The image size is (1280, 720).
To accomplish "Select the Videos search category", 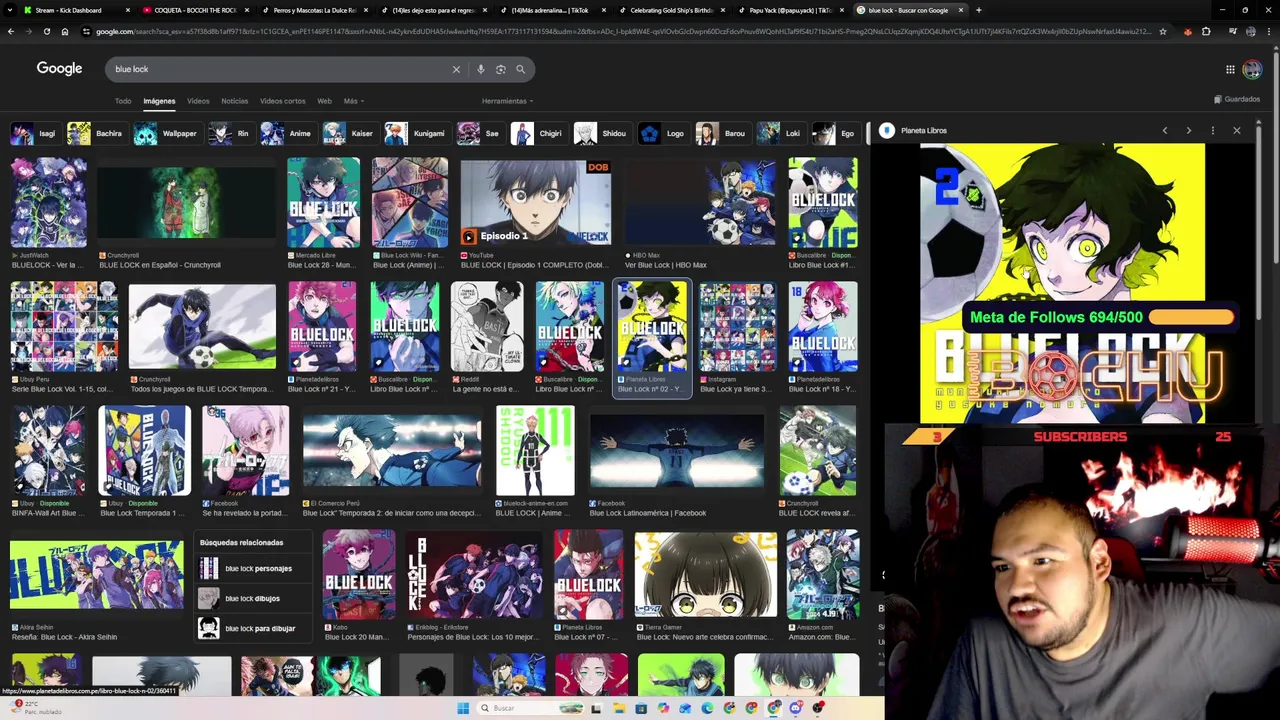I will pyautogui.click(x=198, y=101).
